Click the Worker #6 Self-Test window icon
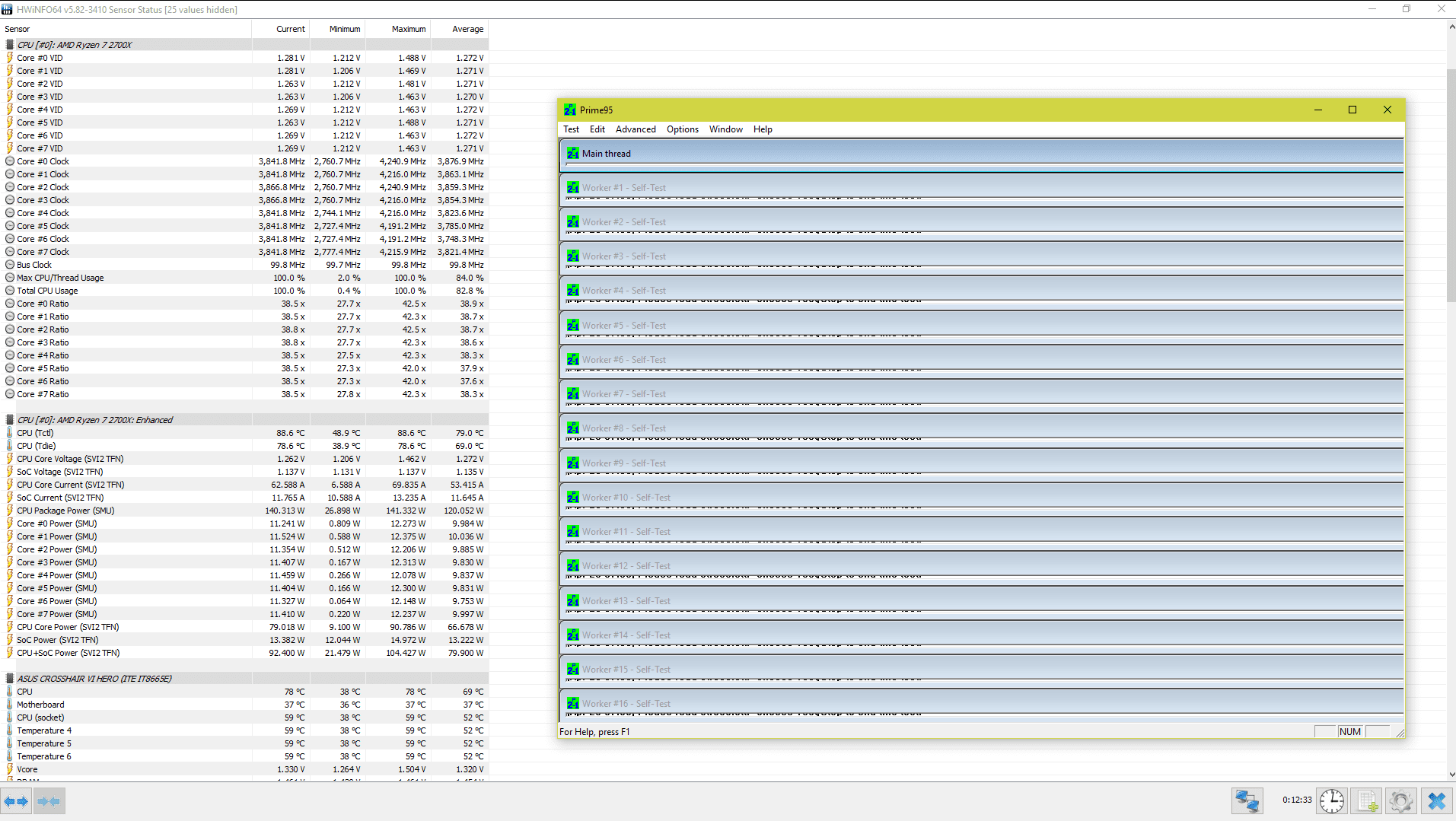Image resolution: width=1456 pixels, height=821 pixels. click(x=573, y=360)
